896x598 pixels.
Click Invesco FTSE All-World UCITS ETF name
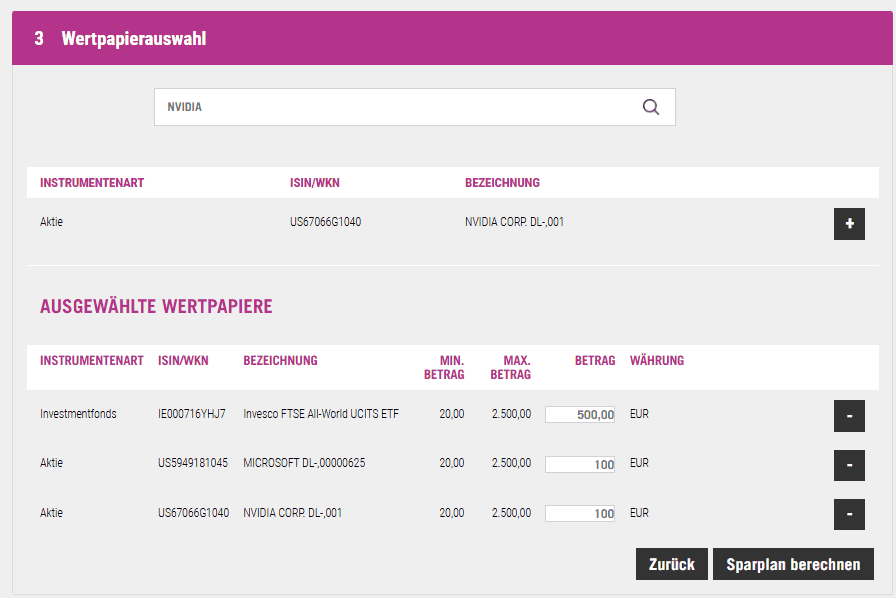coord(321,414)
